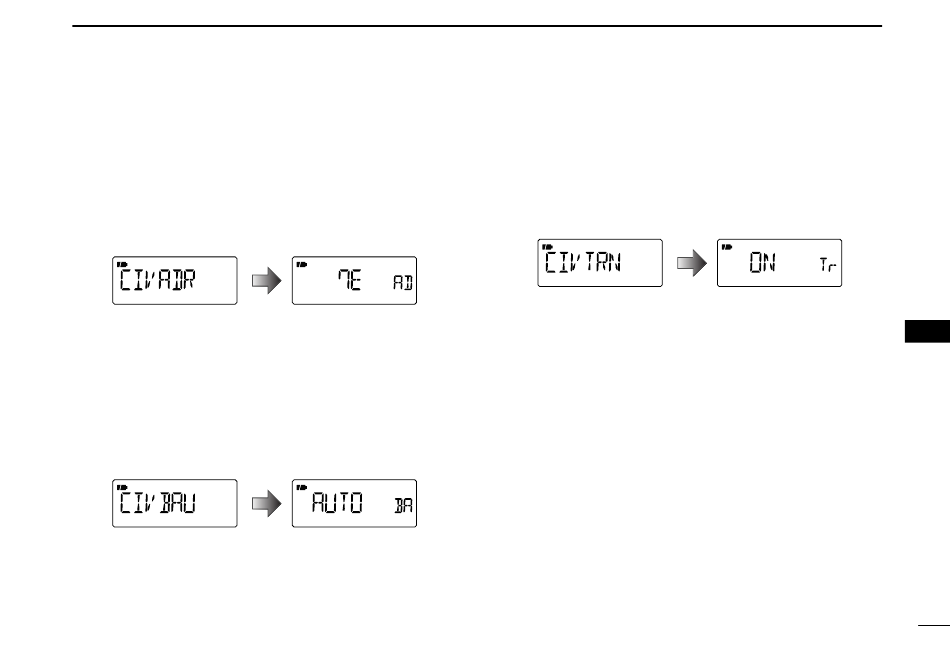Click the small indicator icon in AUTO display
This screenshot has height=670, width=950.
[x=302, y=487]
